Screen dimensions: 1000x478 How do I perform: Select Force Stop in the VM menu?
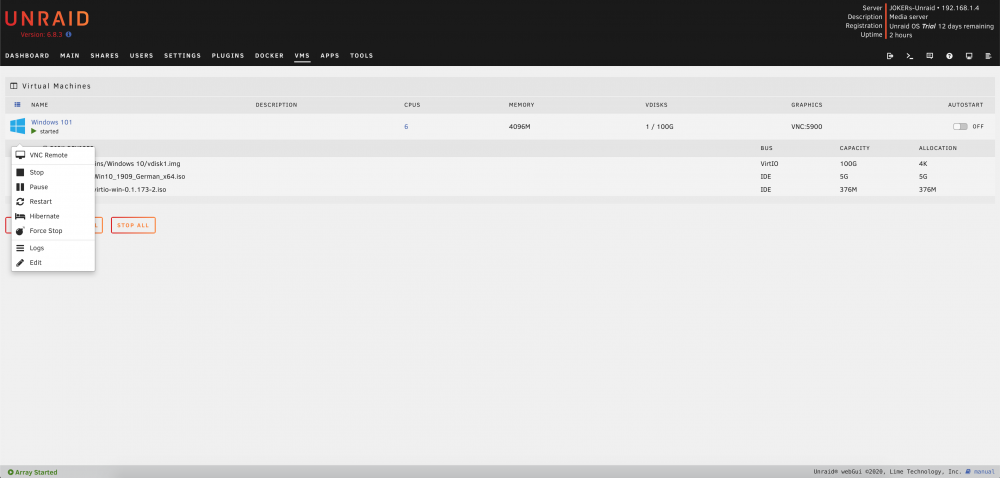[x=53, y=231]
